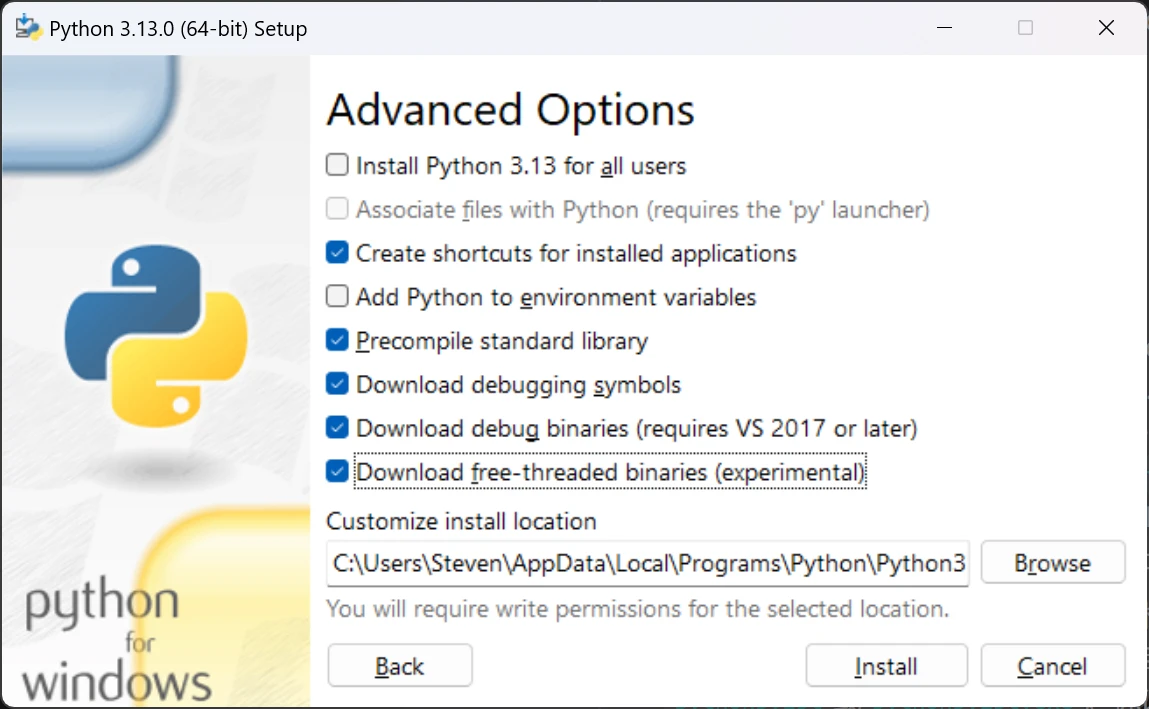This screenshot has width=1149, height=709.
Task: Uncheck Download debugging symbols
Action: tap(338, 384)
